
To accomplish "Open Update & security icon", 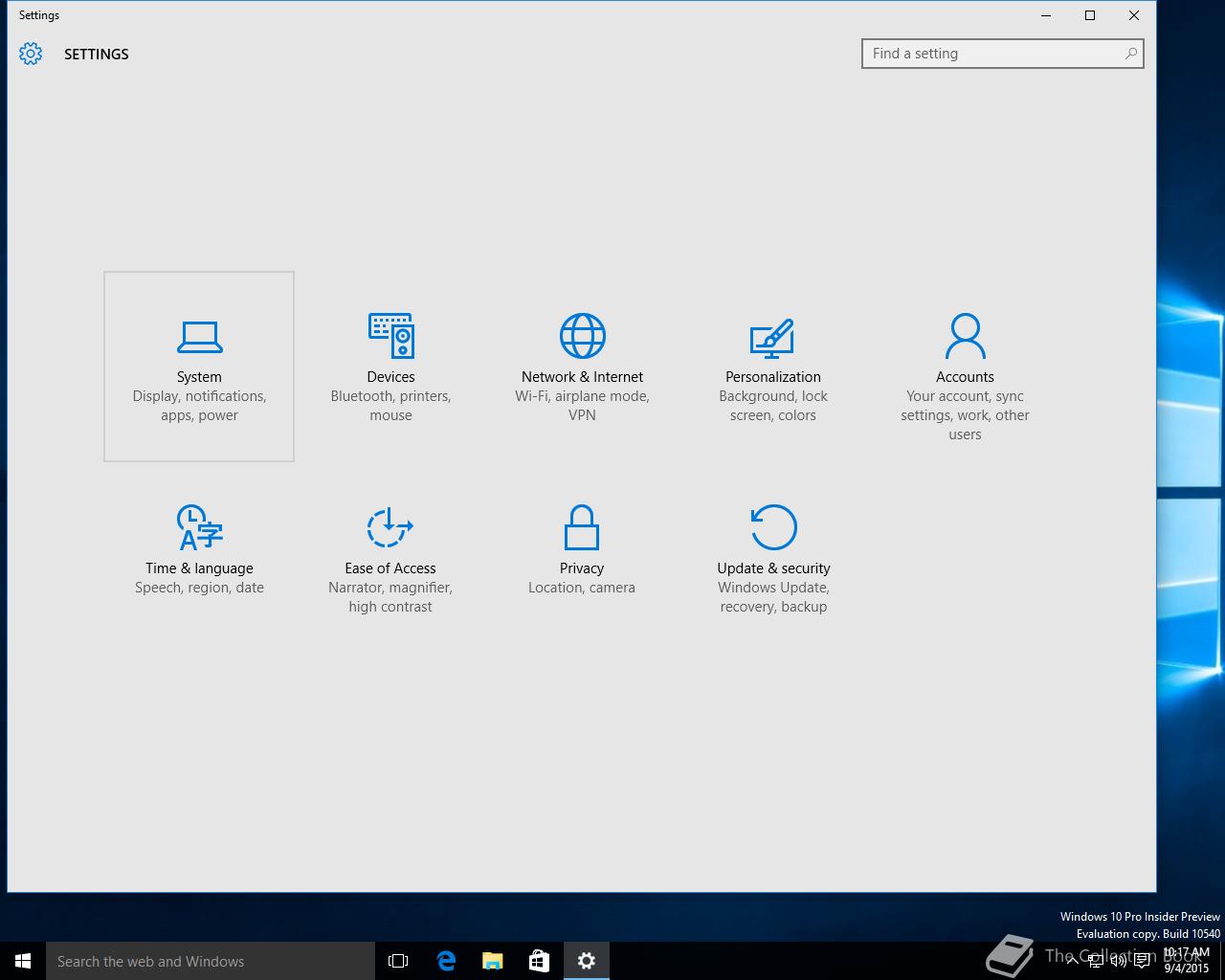I will pos(773,527).
